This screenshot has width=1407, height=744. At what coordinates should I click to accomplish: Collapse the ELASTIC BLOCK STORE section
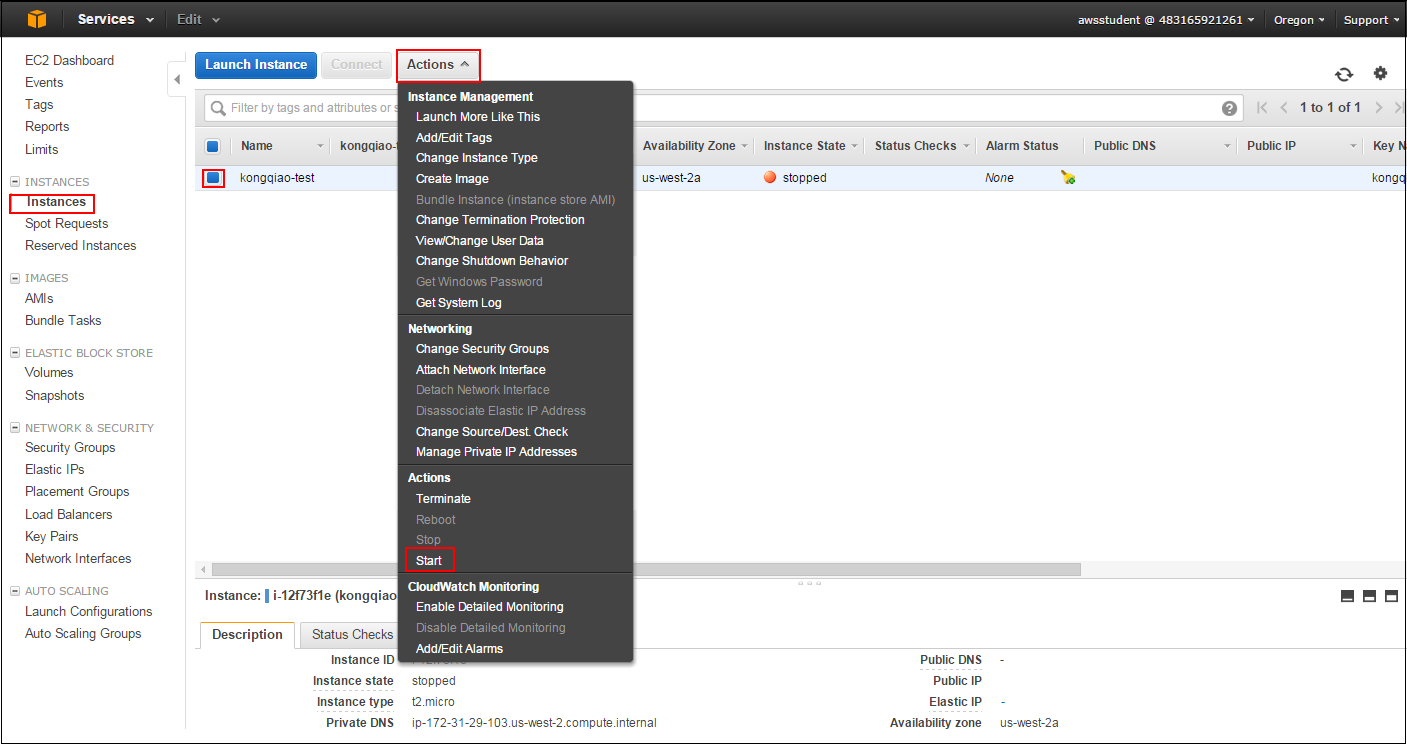[x=15, y=353]
